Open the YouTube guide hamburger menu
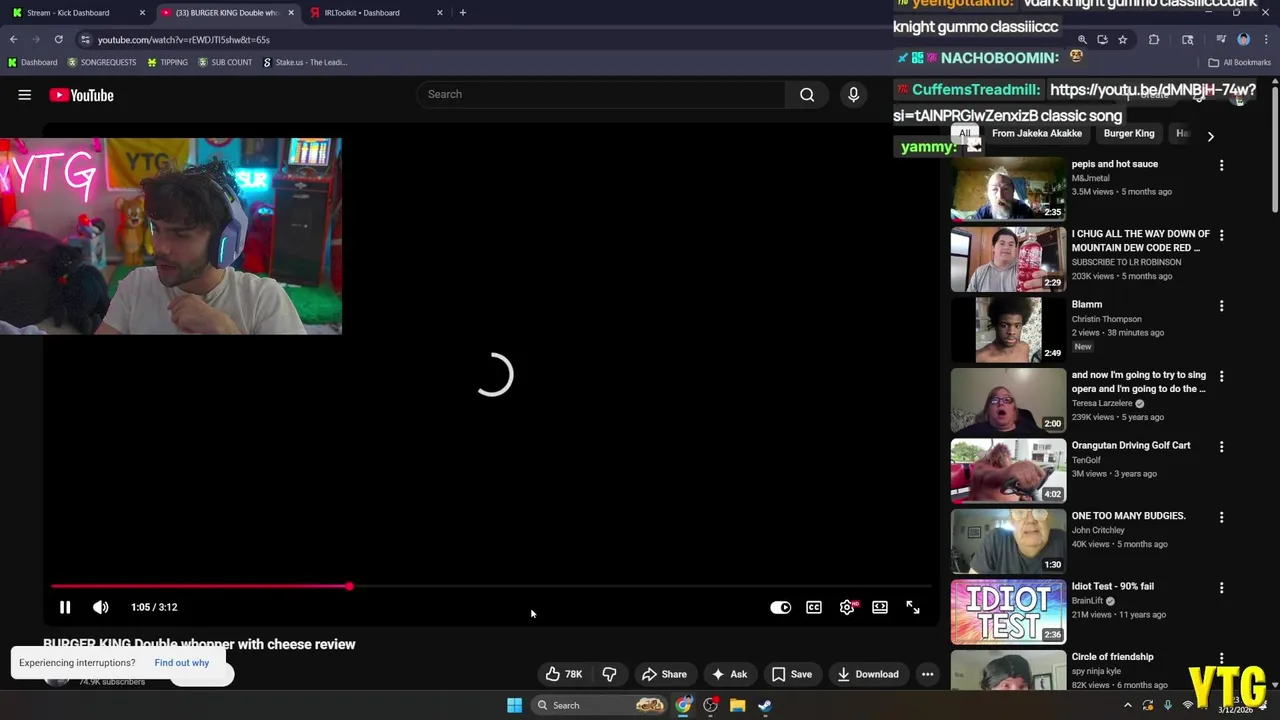The image size is (1280, 720). tap(25, 95)
